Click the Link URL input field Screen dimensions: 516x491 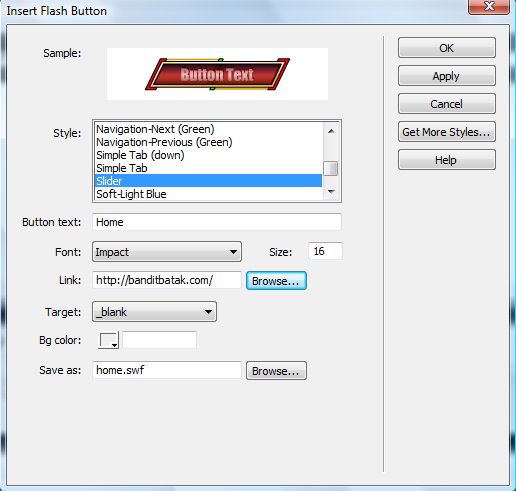pos(167,280)
